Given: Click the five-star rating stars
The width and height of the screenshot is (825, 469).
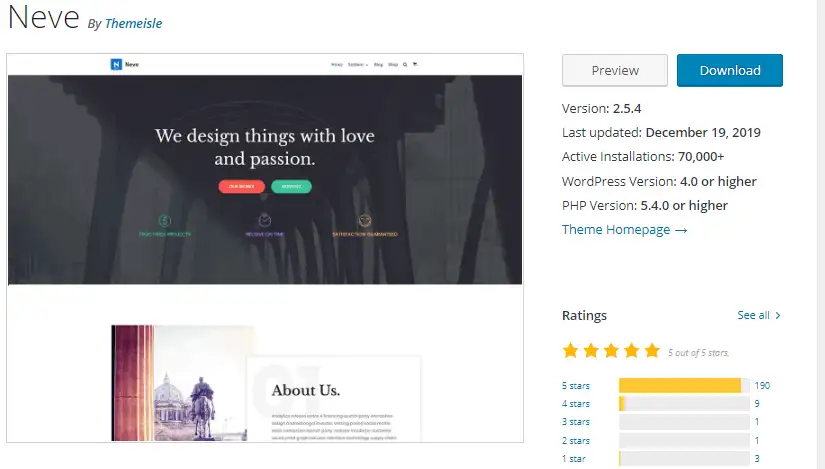Looking at the screenshot, I should pyautogui.click(x=611, y=351).
